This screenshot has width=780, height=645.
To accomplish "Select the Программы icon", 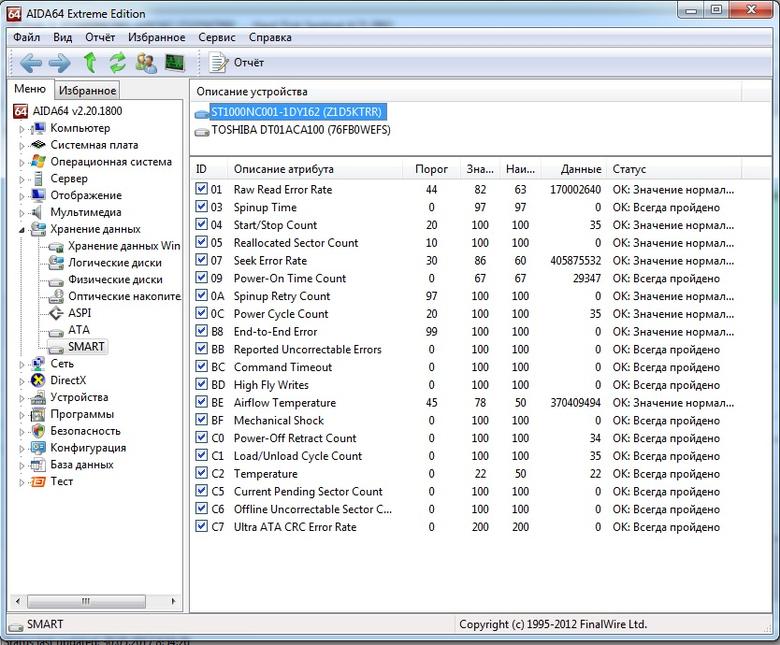I will pyautogui.click(x=38, y=414).
